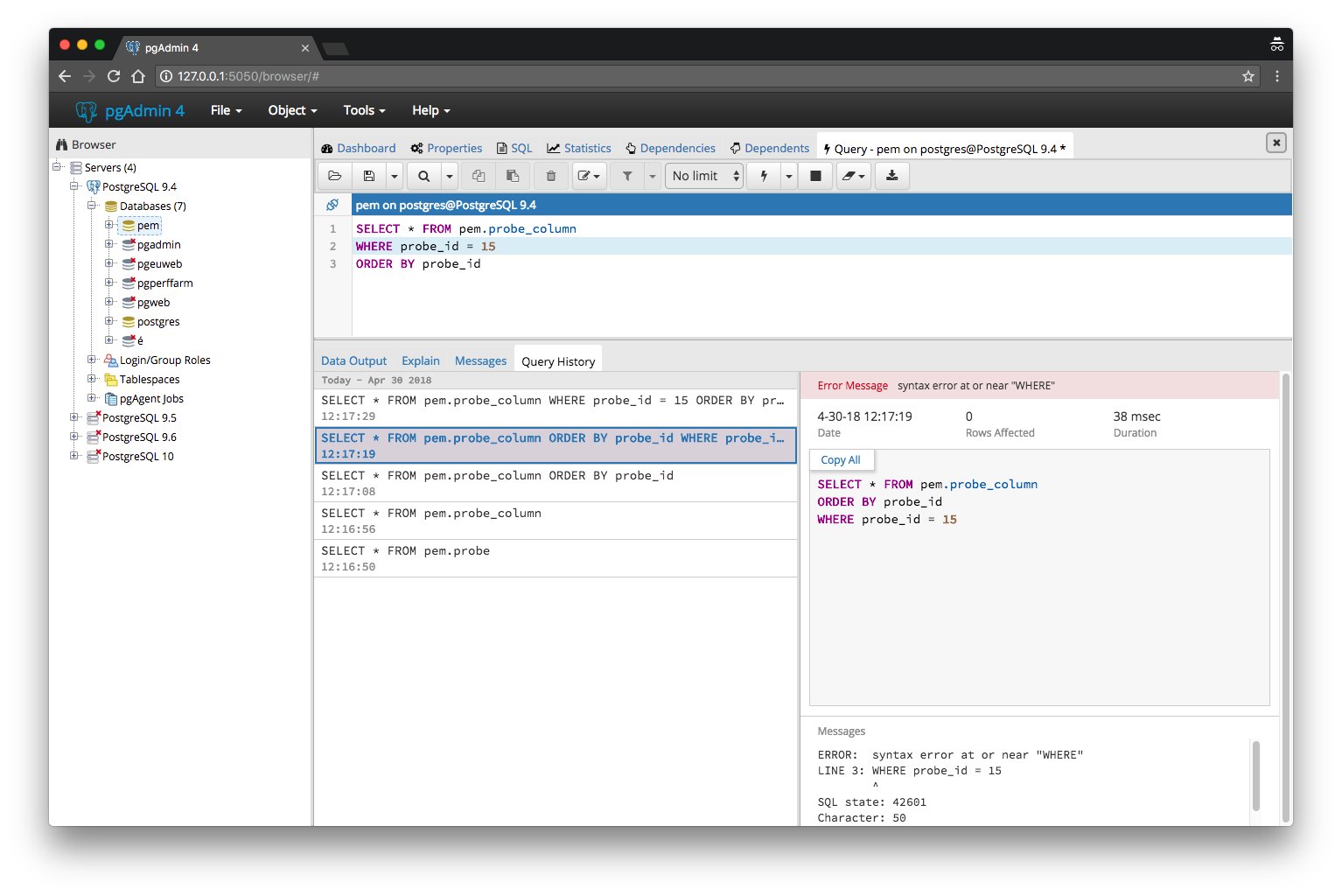Expand the Login/Group Roles node
Image resolution: width=1342 pixels, height=896 pixels.
[92, 359]
